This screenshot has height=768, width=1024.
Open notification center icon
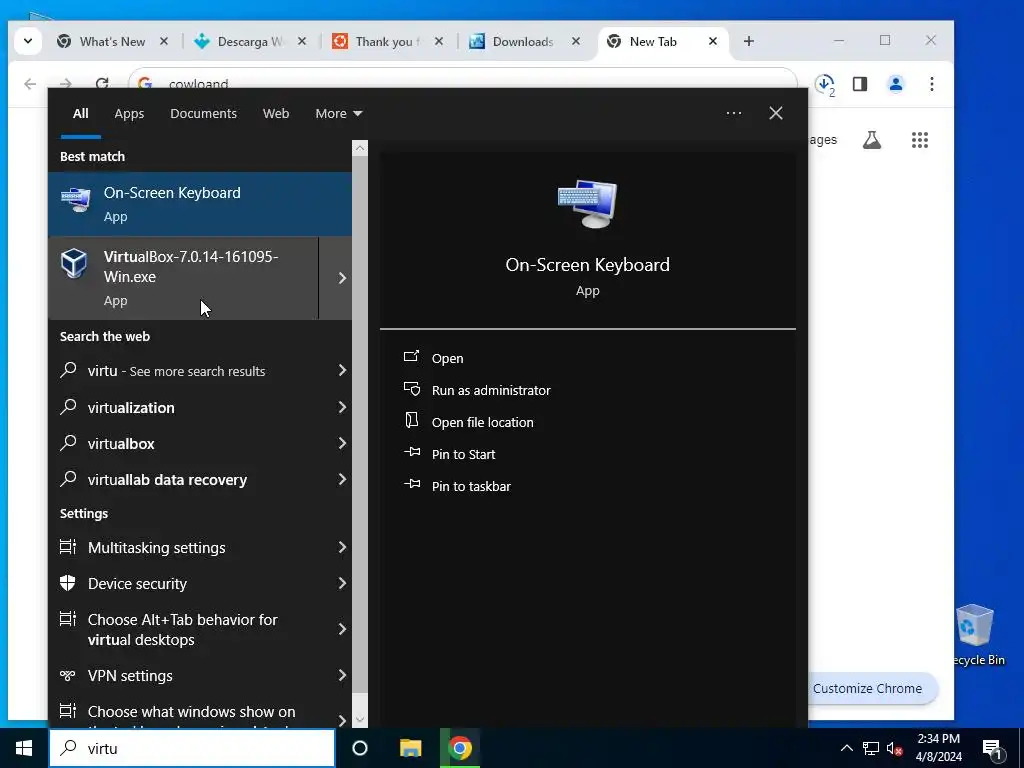coord(992,749)
